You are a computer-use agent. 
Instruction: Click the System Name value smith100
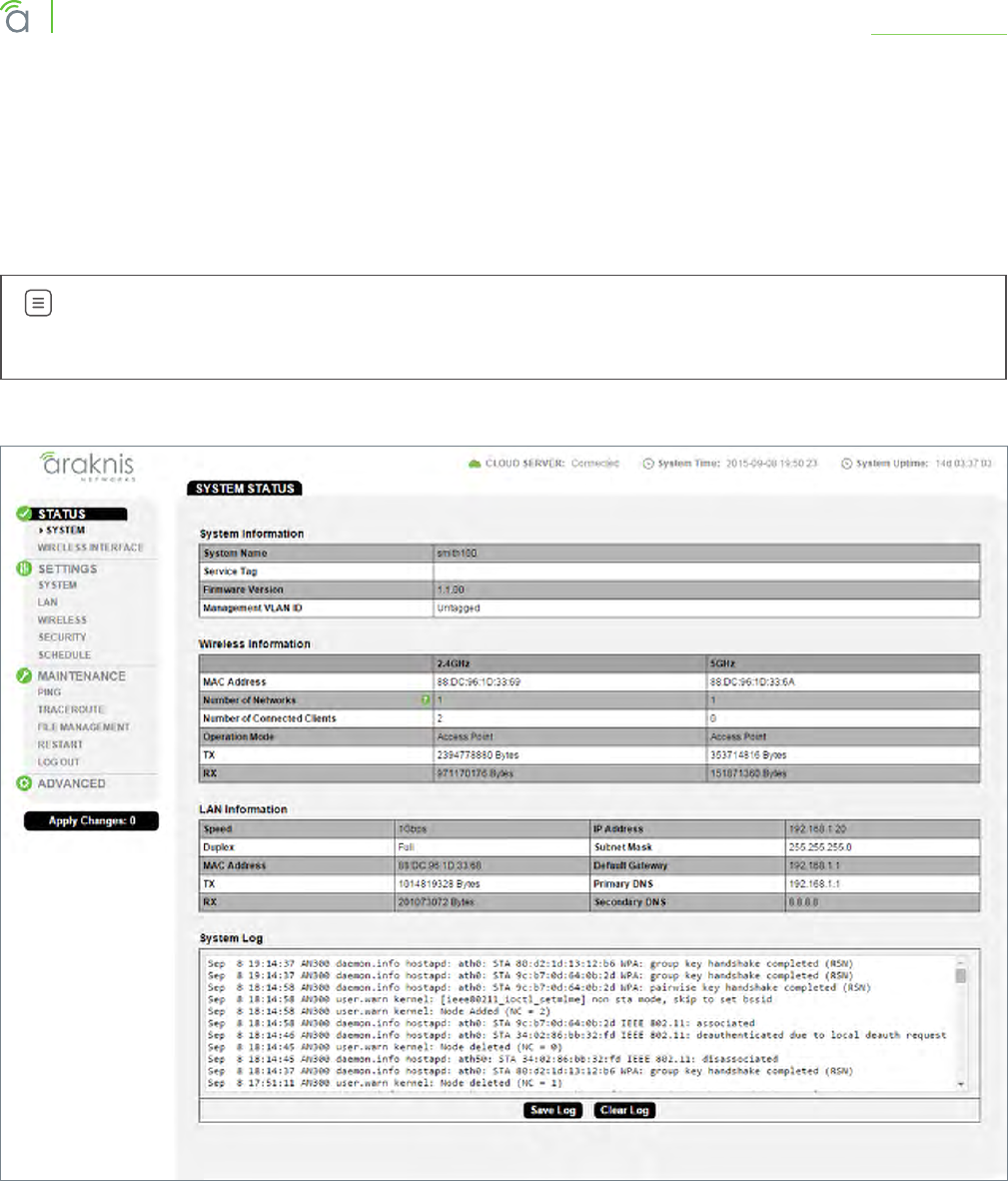click(x=457, y=553)
